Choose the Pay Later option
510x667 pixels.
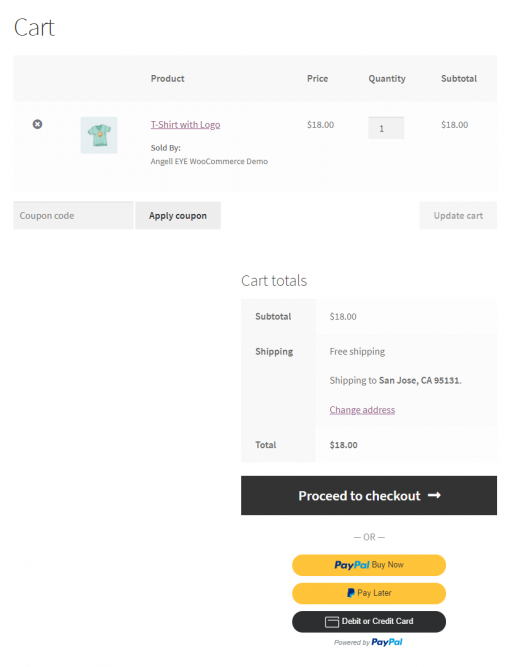(x=369, y=593)
